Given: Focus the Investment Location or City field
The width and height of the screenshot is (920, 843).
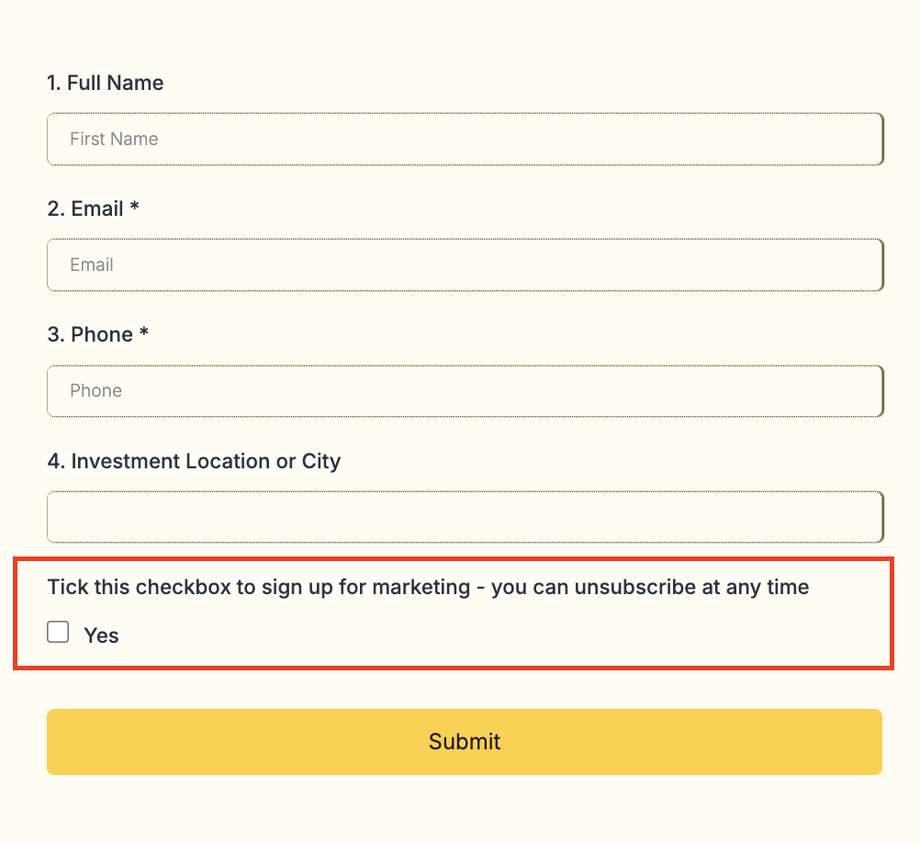Looking at the screenshot, I should [465, 517].
